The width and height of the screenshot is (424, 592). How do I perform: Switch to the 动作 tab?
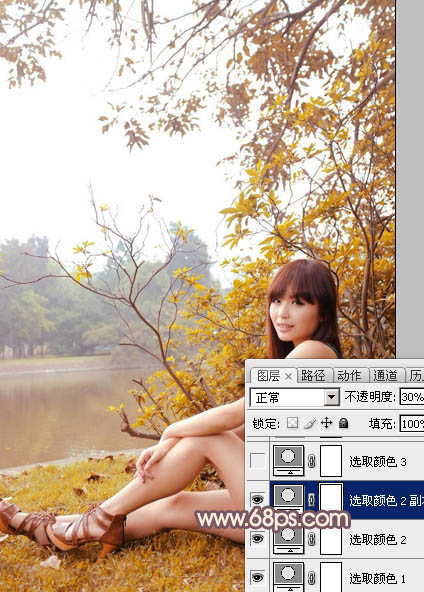coord(350,376)
